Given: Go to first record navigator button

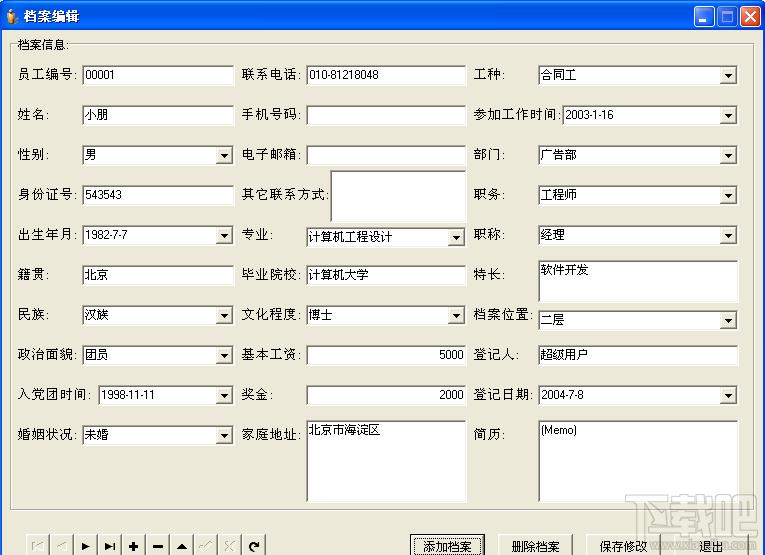Looking at the screenshot, I should pyautogui.click(x=38, y=546).
